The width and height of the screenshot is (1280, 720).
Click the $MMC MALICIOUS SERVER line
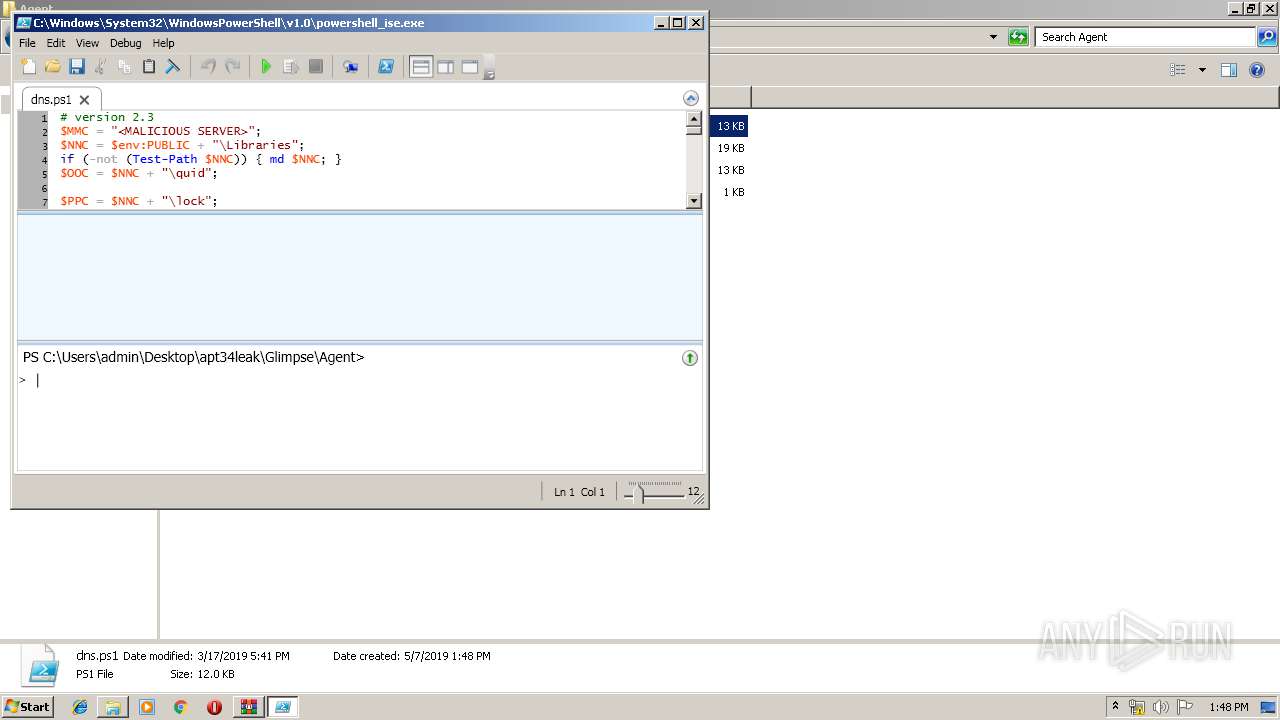160,131
